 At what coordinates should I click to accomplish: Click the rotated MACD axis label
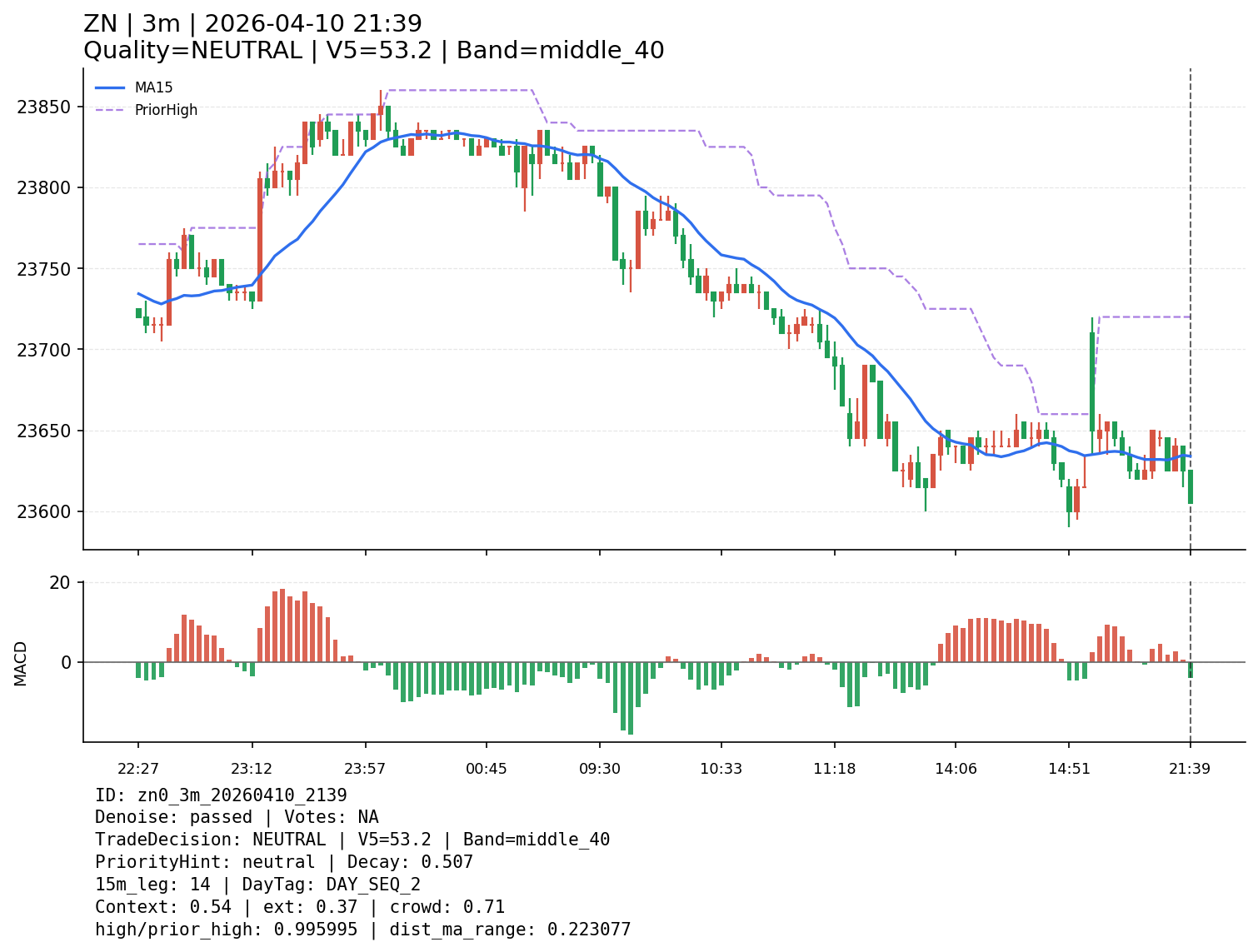click(21, 663)
